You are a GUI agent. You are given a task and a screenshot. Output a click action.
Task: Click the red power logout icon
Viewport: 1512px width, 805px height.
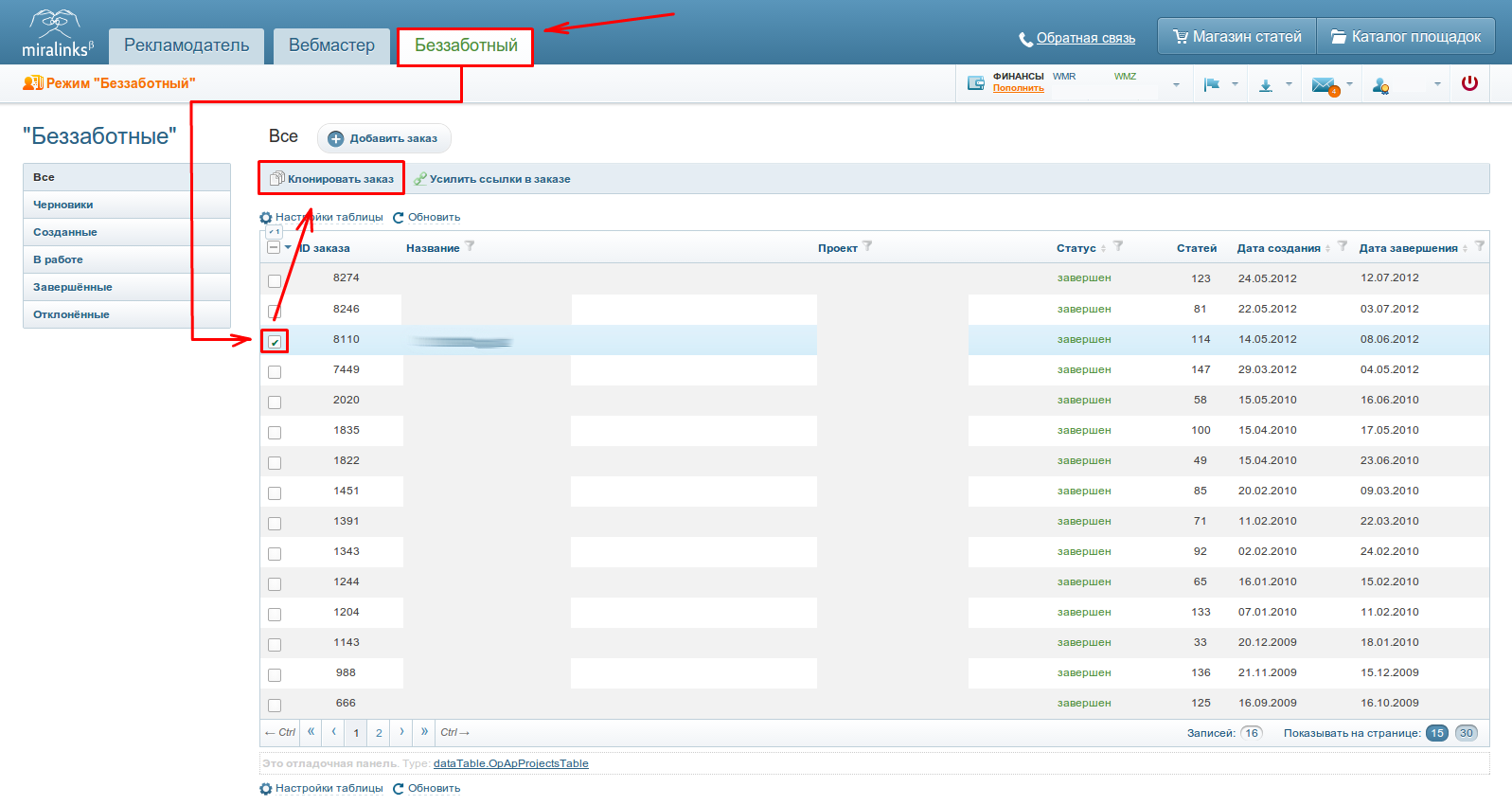tap(1469, 83)
